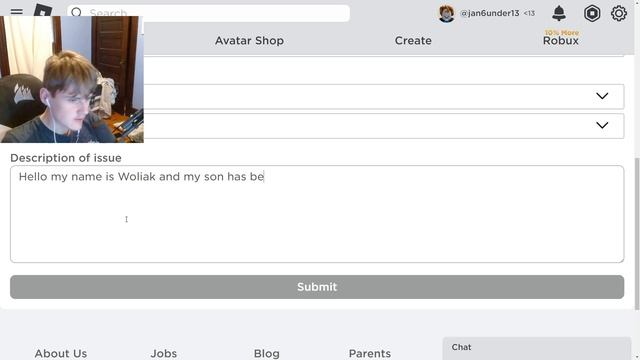This screenshot has height=360, width=640.
Task: Open the Blog footer link
Action: pos(267,353)
